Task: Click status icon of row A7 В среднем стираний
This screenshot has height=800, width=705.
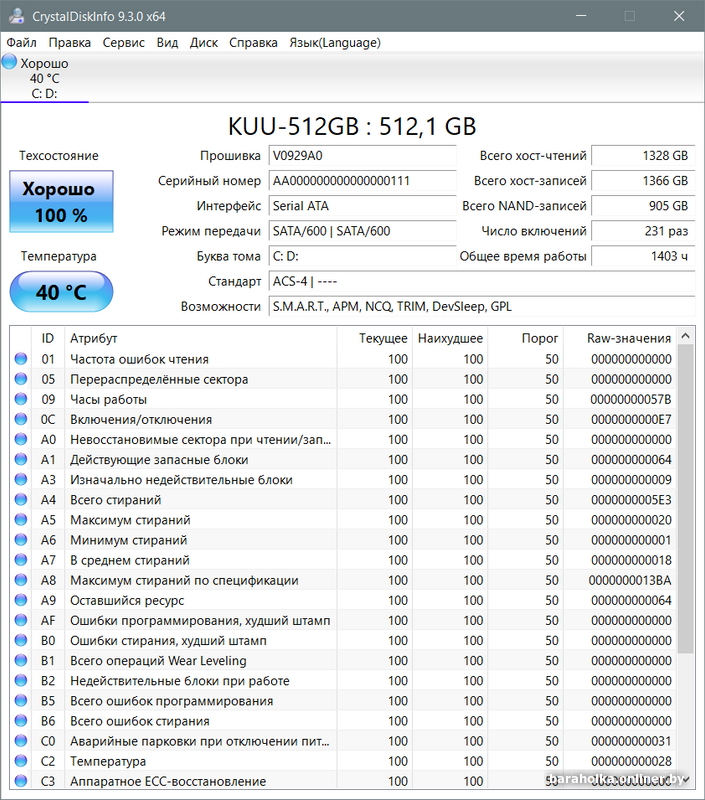Action: (21, 560)
